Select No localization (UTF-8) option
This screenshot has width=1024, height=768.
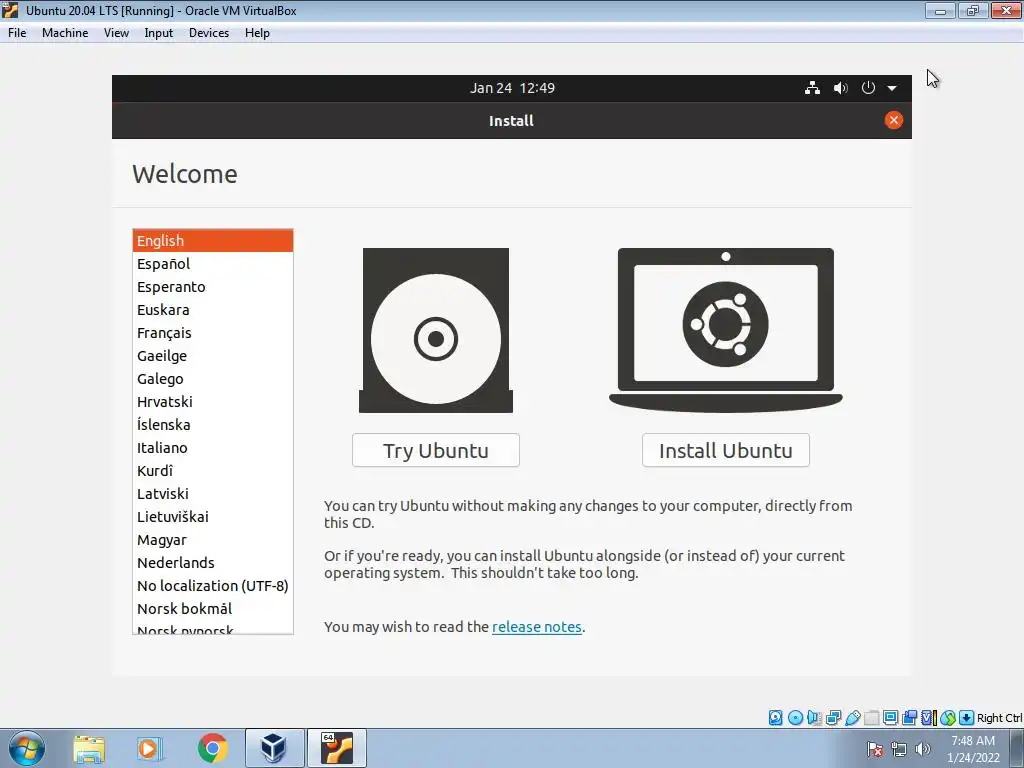click(213, 586)
